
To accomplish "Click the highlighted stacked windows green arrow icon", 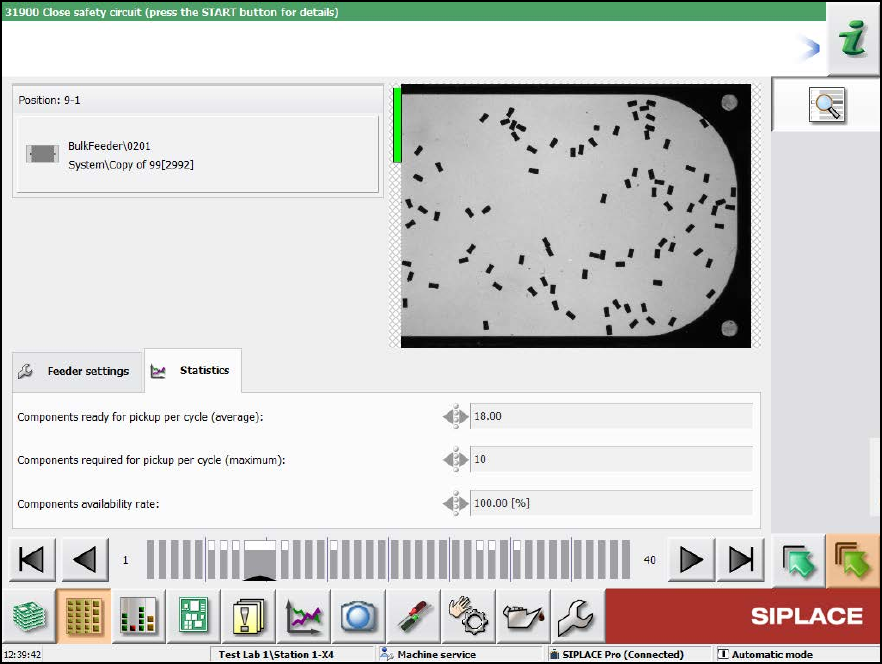I will 853,560.
